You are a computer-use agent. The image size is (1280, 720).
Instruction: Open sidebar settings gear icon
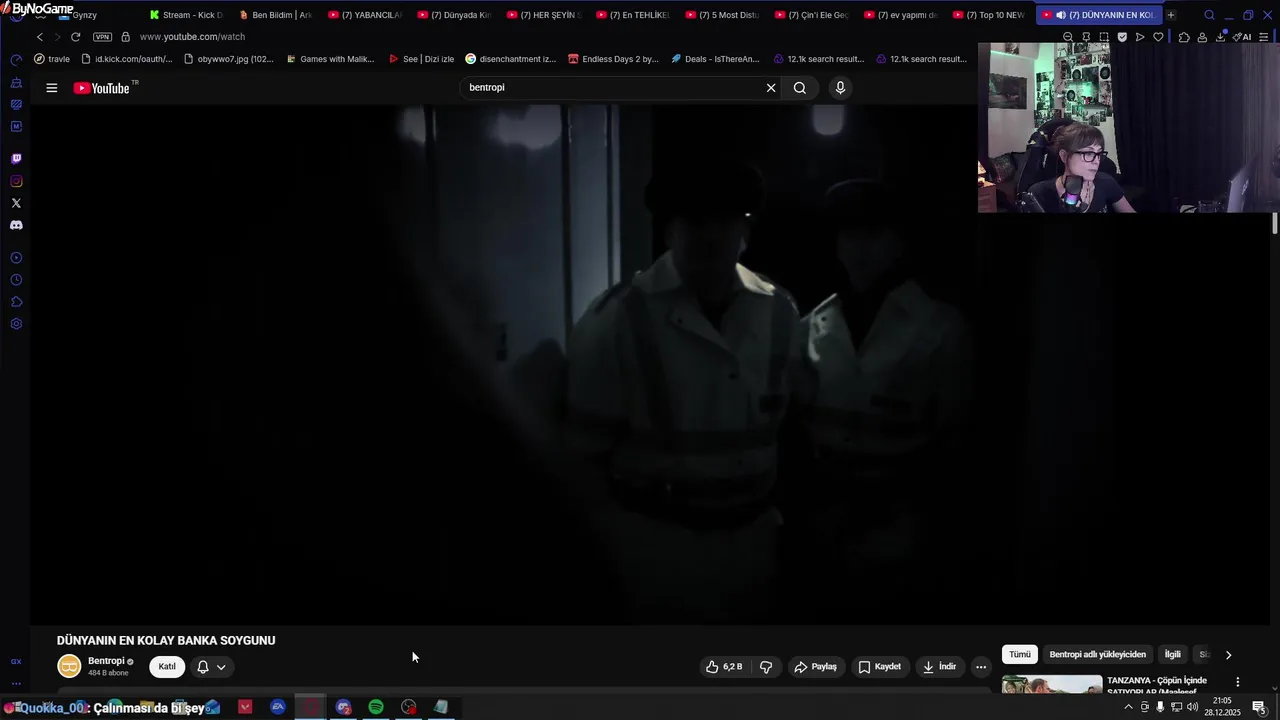click(x=16, y=324)
